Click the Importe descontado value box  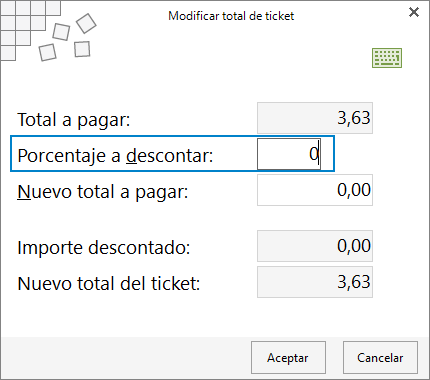(x=315, y=246)
